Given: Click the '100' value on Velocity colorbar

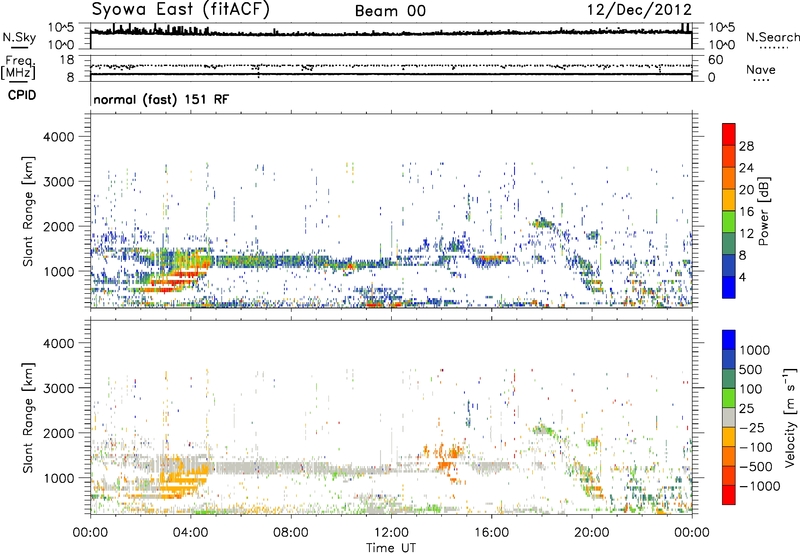Looking at the screenshot, I should tap(751, 389).
